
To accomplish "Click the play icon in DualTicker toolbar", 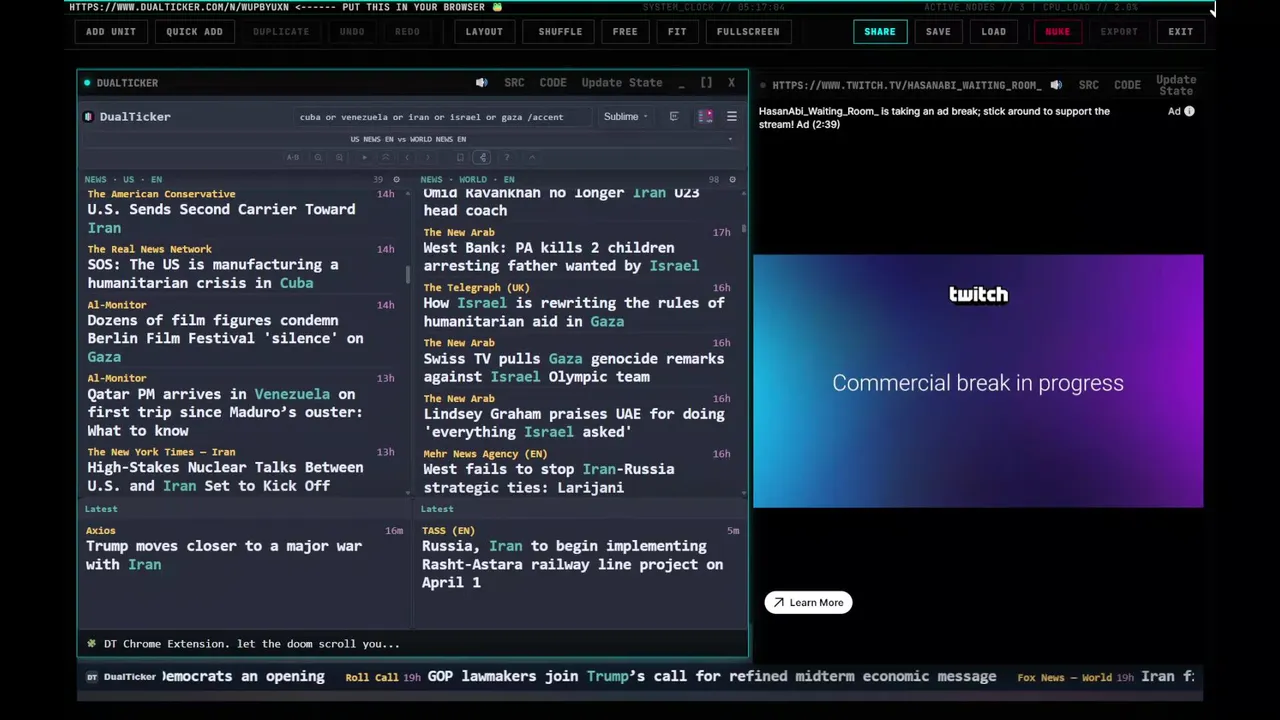I will 364,157.
